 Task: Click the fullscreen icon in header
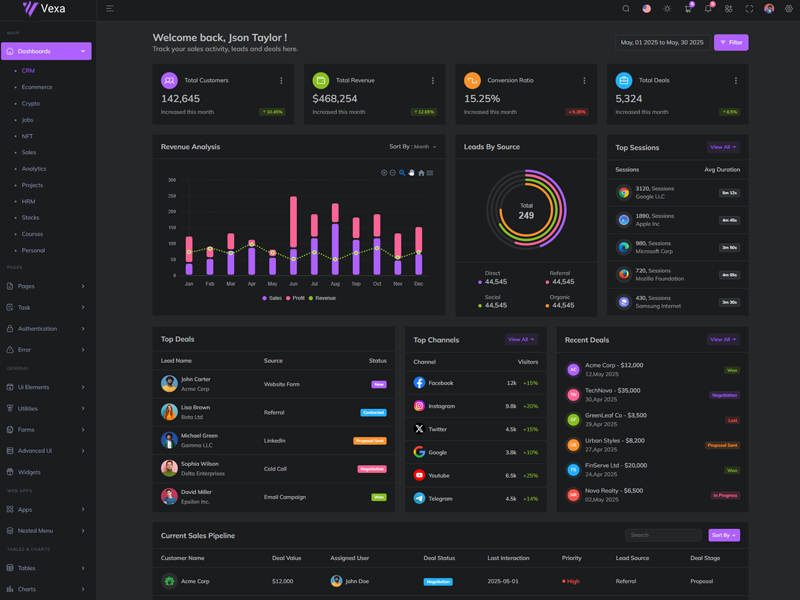tap(749, 9)
